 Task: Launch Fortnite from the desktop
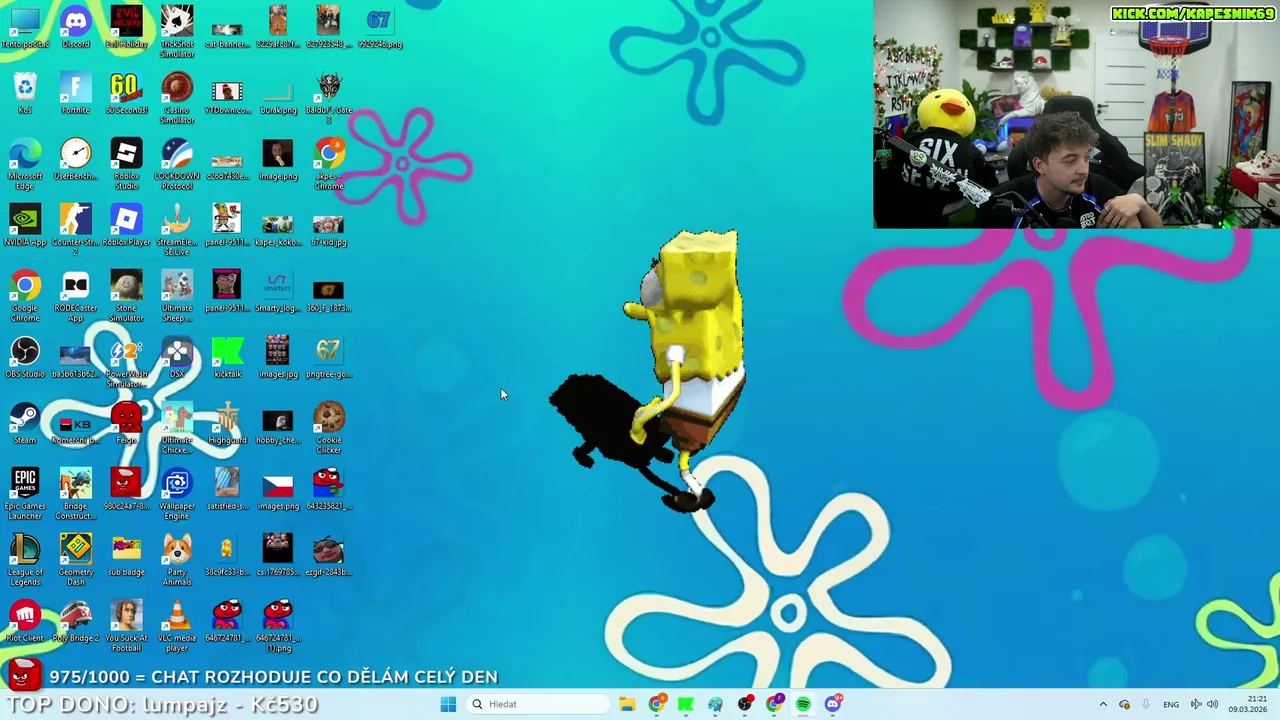[x=76, y=93]
